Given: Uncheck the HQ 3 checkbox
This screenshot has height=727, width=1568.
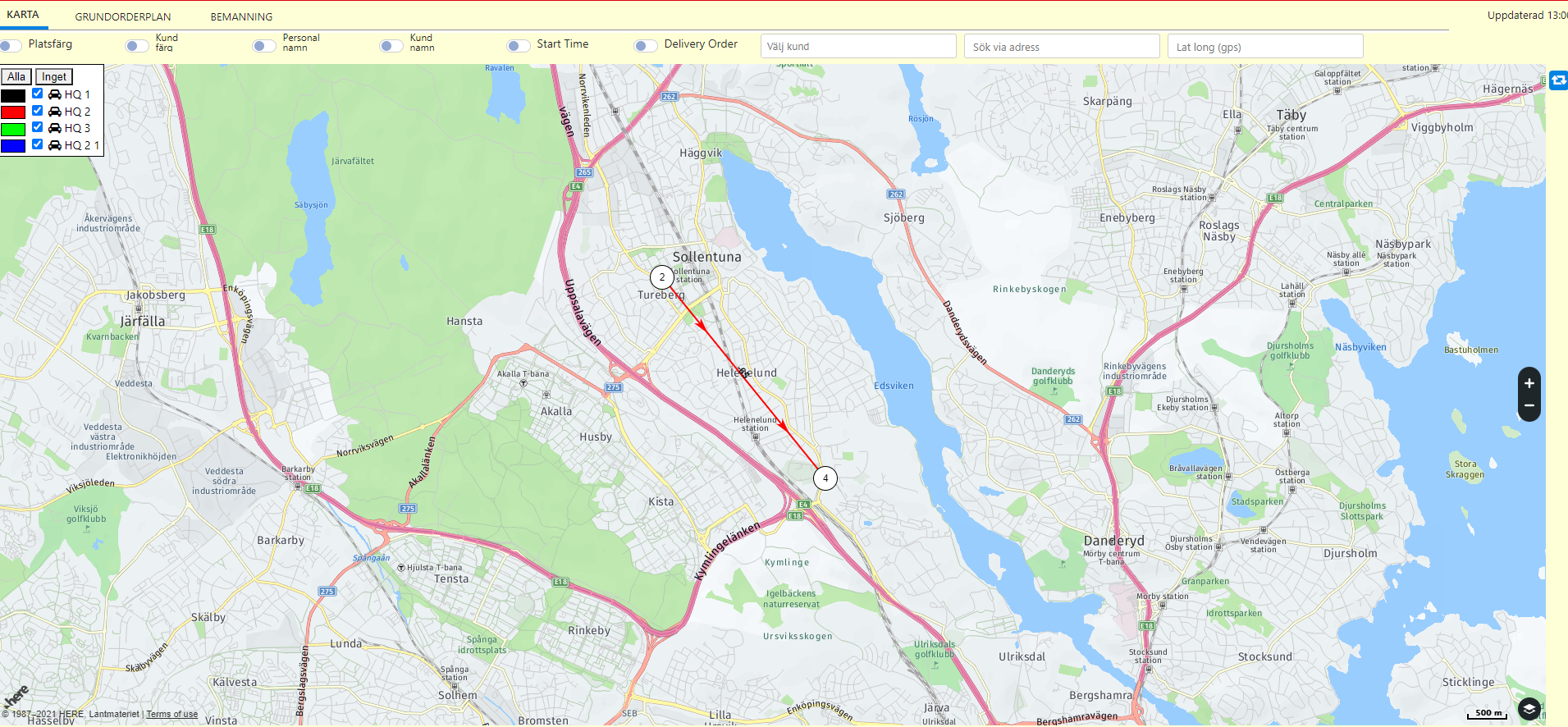Looking at the screenshot, I should click(38, 127).
